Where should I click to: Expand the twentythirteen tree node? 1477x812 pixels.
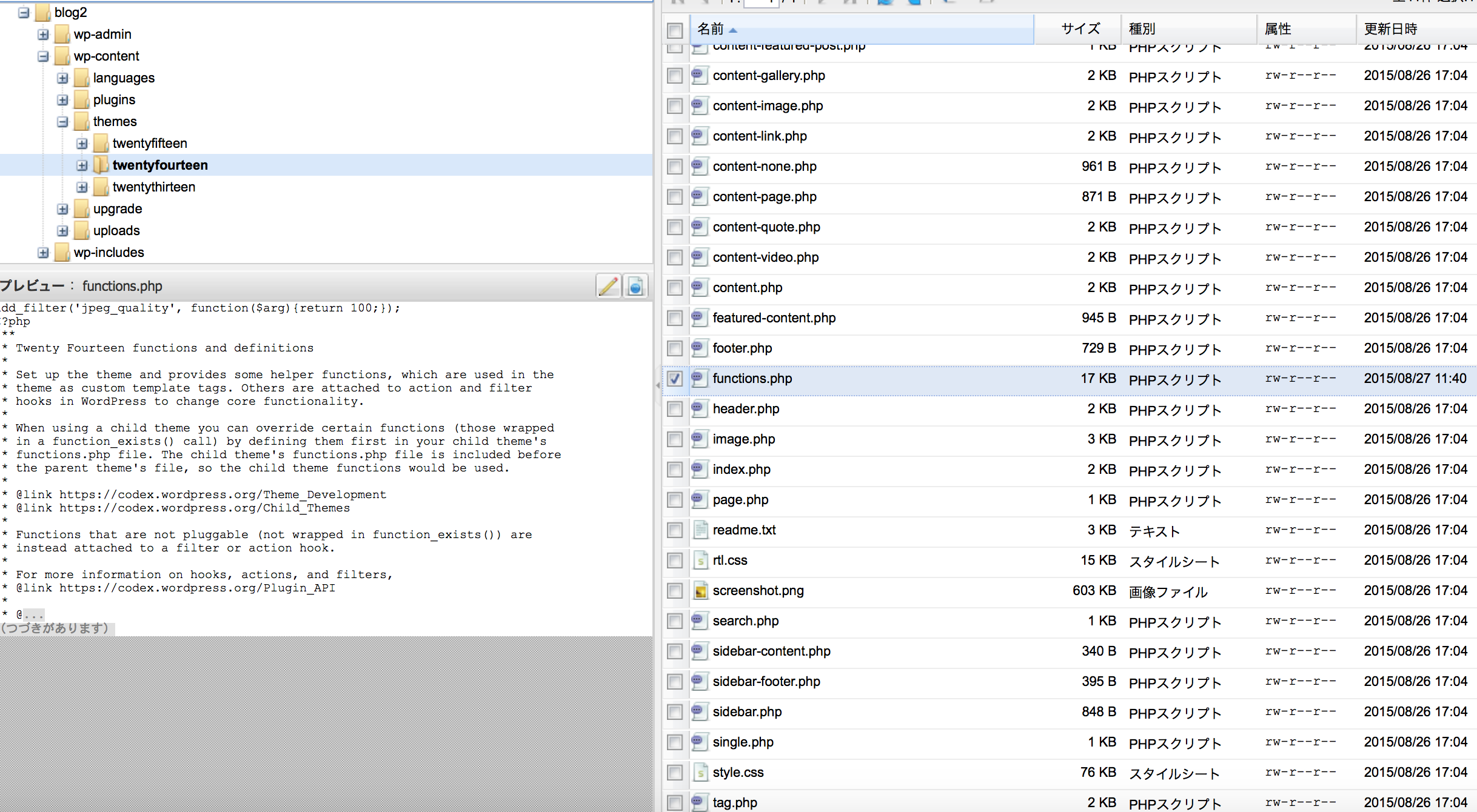pyautogui.click(x=82, y=187)
